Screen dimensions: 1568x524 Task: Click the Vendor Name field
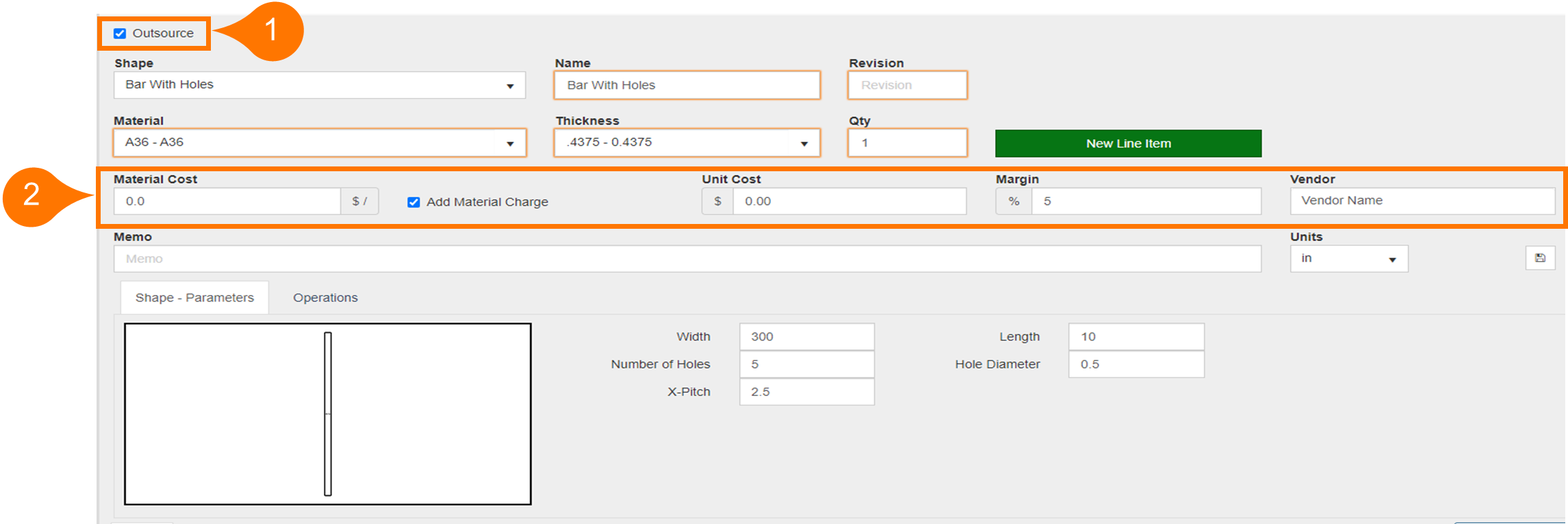(1421, 201)
